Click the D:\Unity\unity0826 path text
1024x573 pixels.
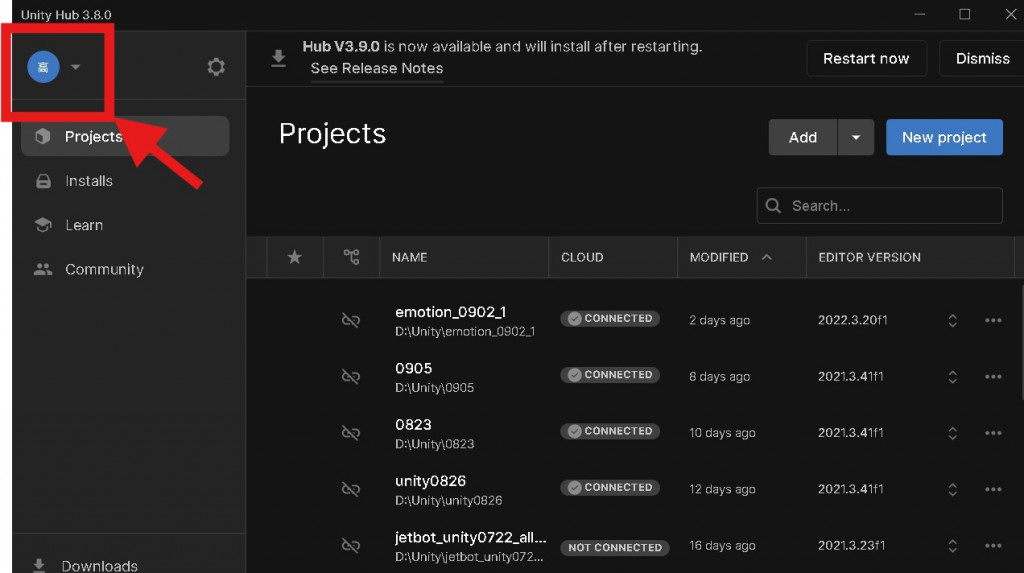pos(449,500)
